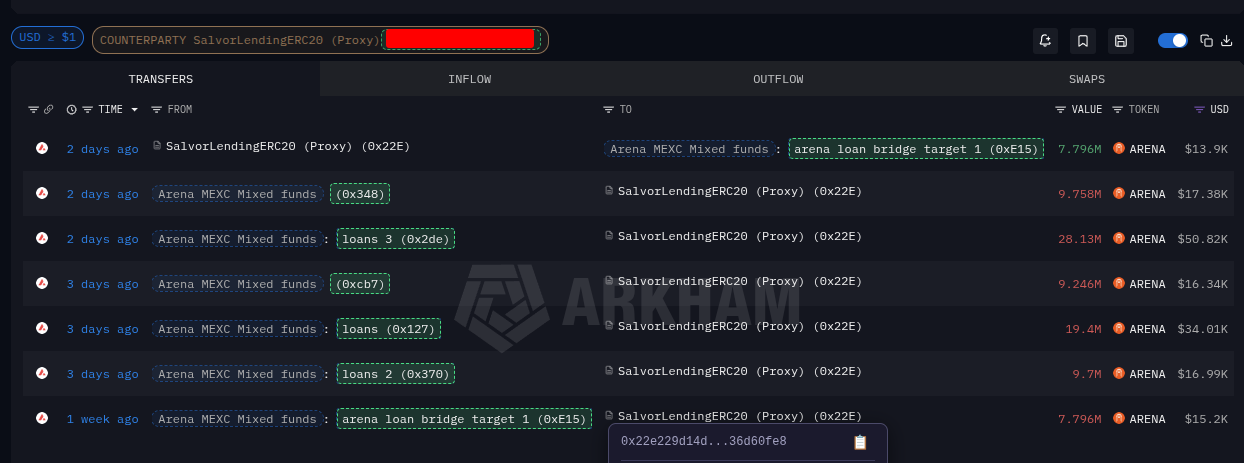Image resolution: width=1244 pixels, height=463 pixels.
Task: Open Arena MEXC Mixed funds in TO column
Action: coord(688,149)
